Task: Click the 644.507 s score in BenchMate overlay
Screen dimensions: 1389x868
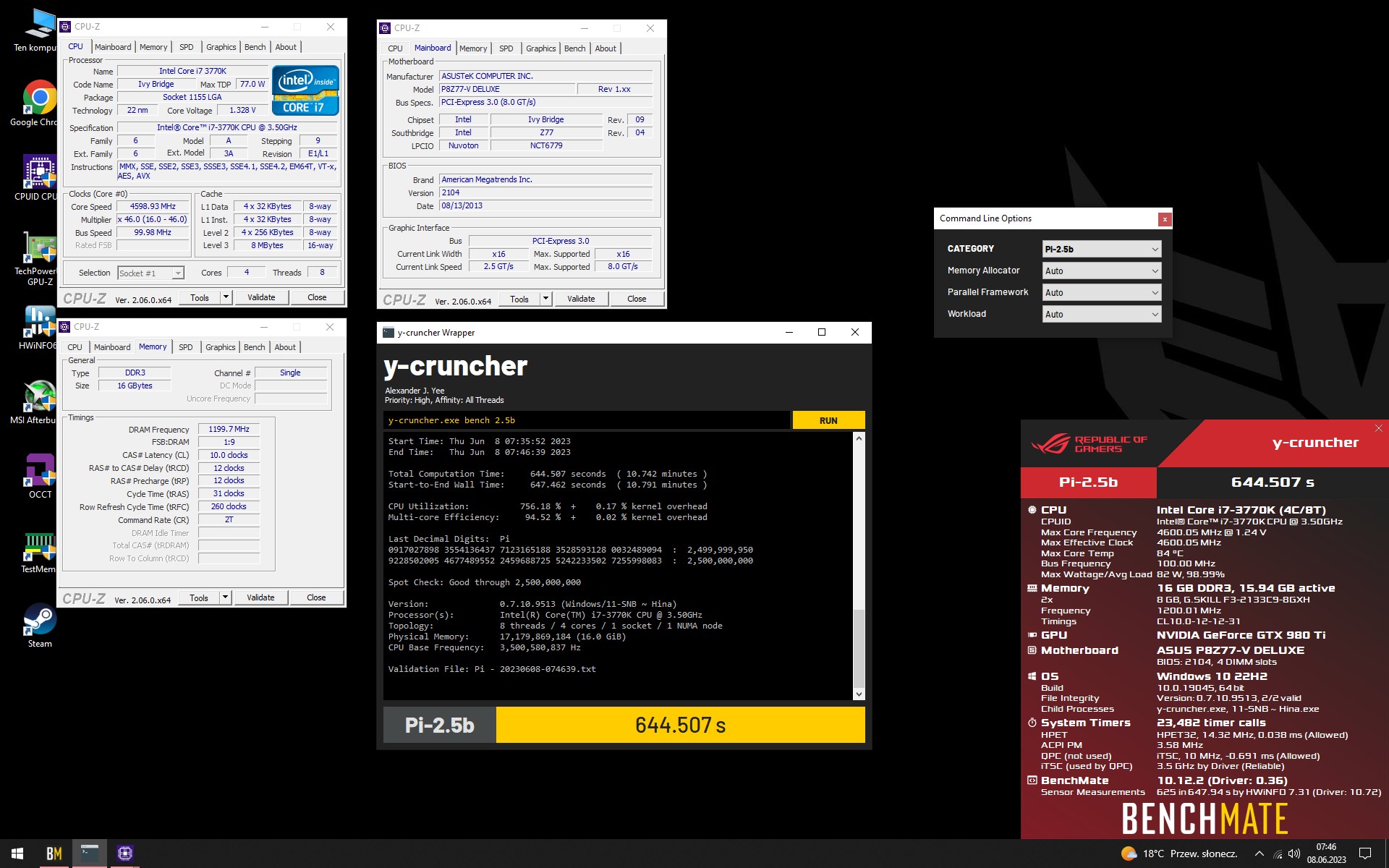Action: [x=1273, y=482]
